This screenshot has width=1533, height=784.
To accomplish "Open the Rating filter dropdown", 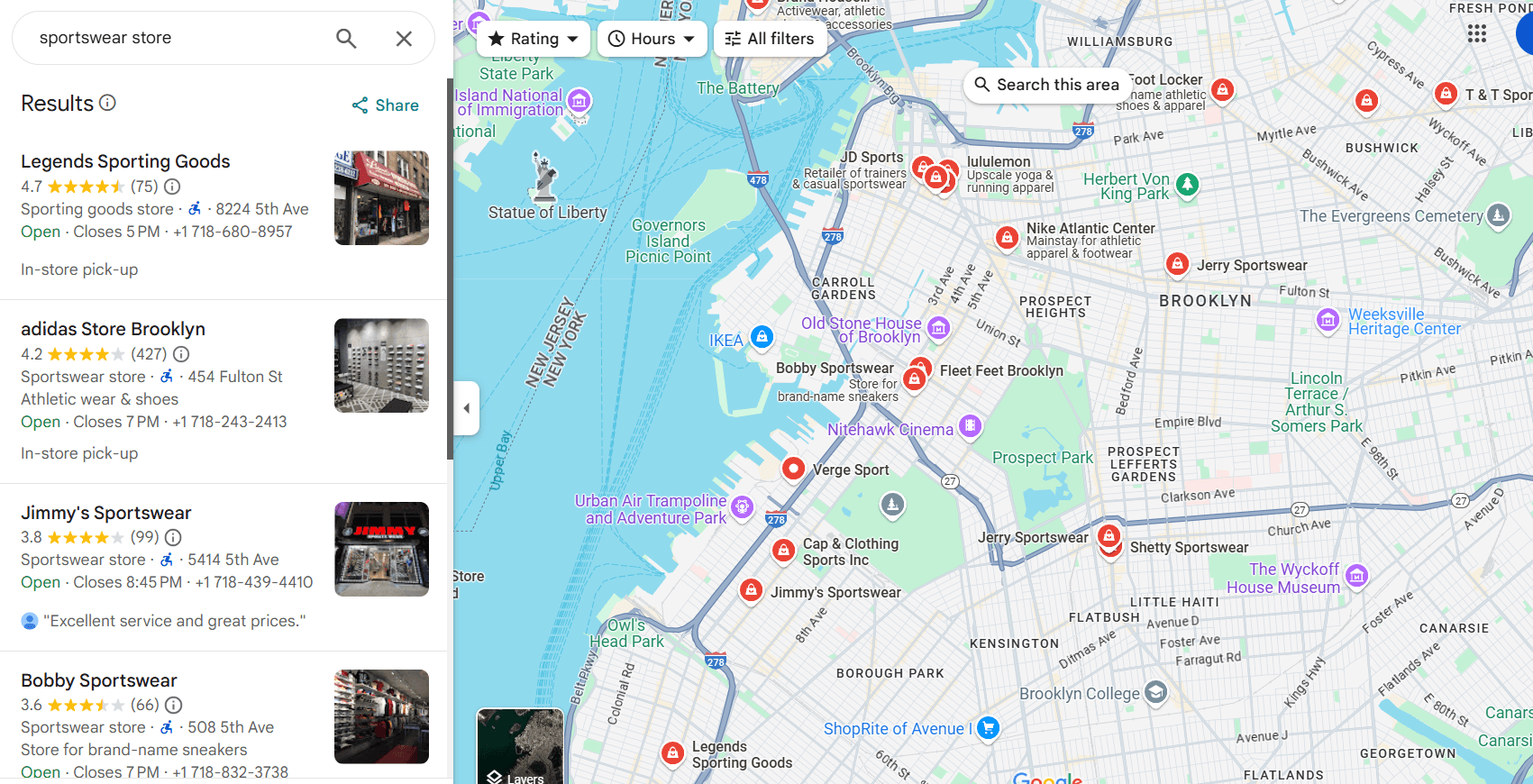I will [534, 39].
